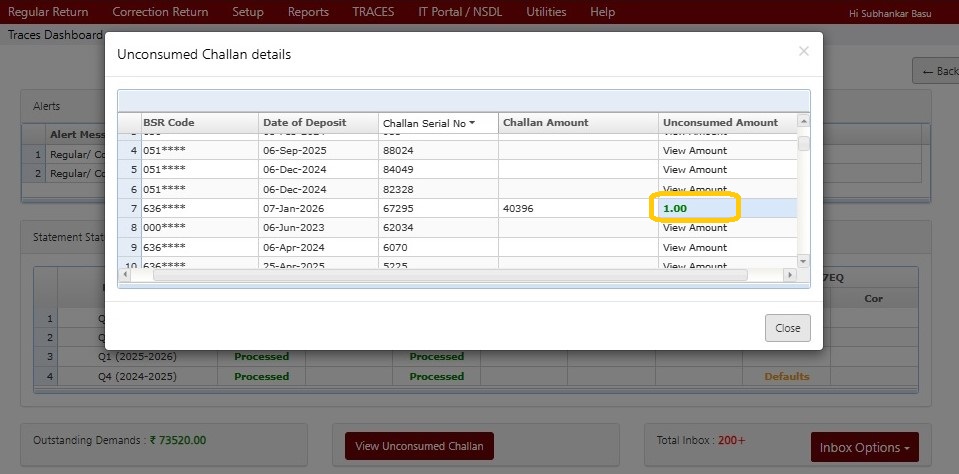This screenshot has width=959, height=474.
Task: Click the BSR Code column header
Action: coord(168,123)
